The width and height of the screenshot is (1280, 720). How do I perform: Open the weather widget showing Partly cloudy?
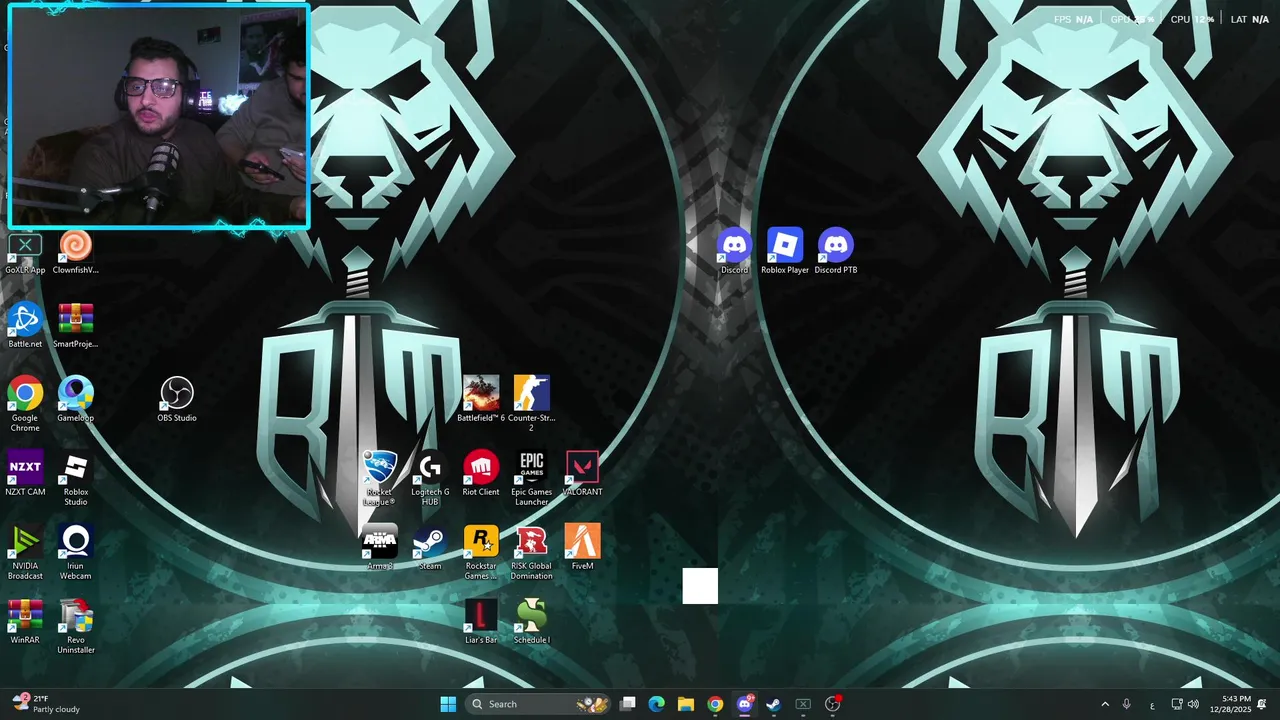[x=46, y=704]
